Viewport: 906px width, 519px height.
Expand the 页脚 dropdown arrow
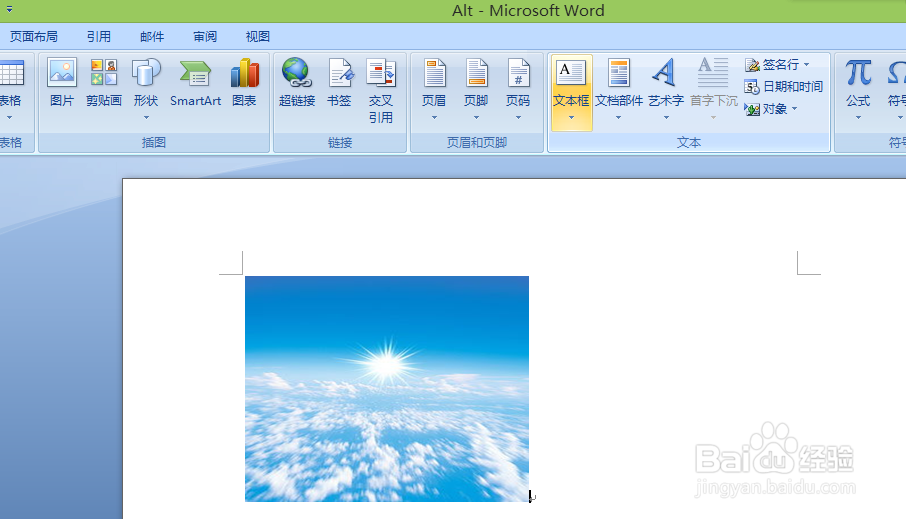[x=476, y=118]
